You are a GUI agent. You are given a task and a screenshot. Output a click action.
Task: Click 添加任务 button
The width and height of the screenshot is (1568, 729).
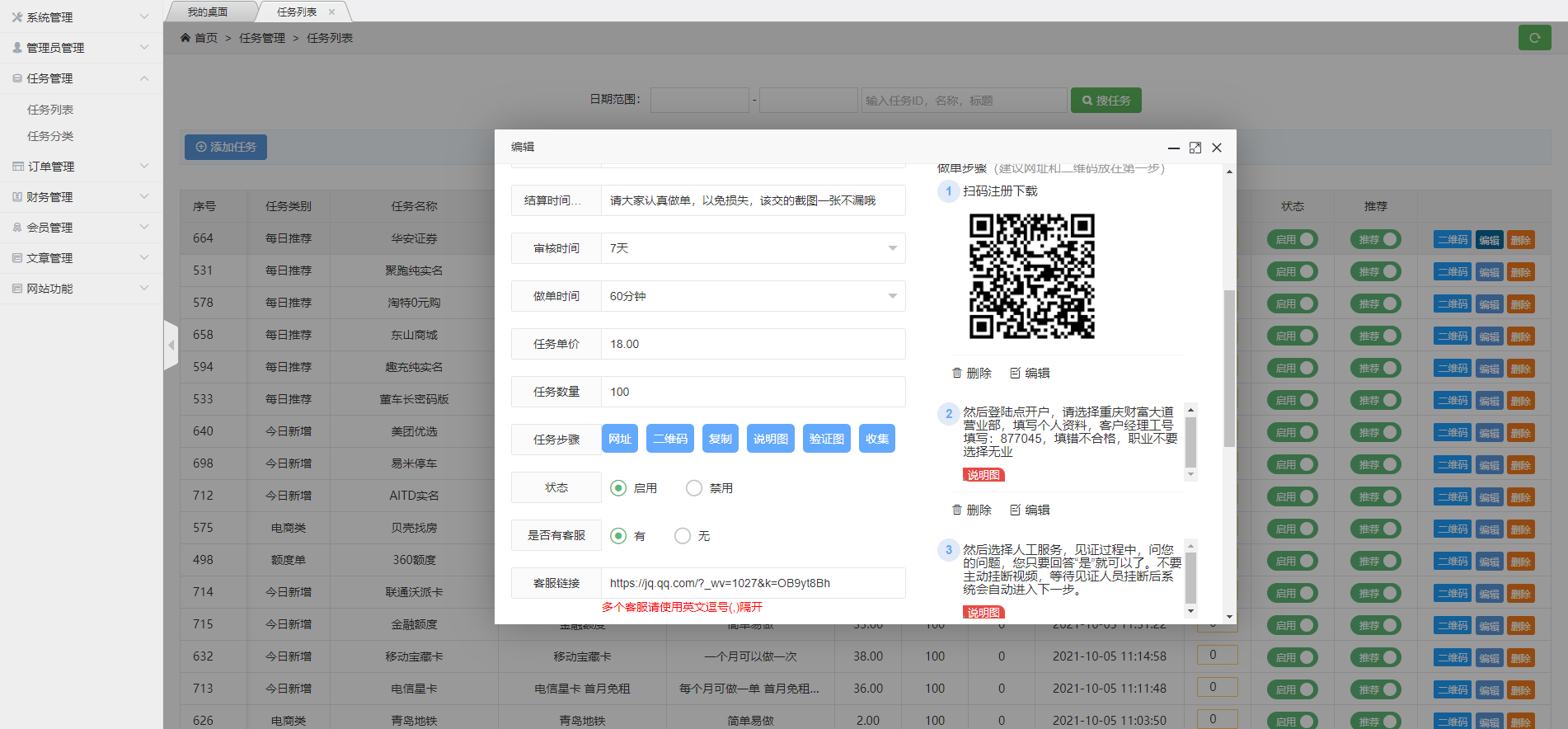coord(226,147)
